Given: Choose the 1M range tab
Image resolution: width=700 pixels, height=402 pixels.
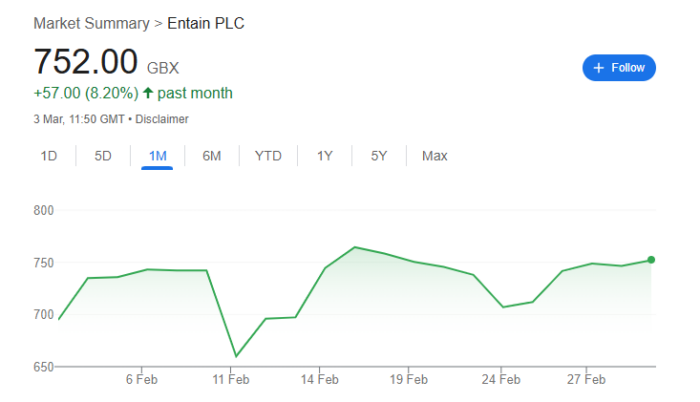Looking at the screenshot, I should (x=157, y=156).
